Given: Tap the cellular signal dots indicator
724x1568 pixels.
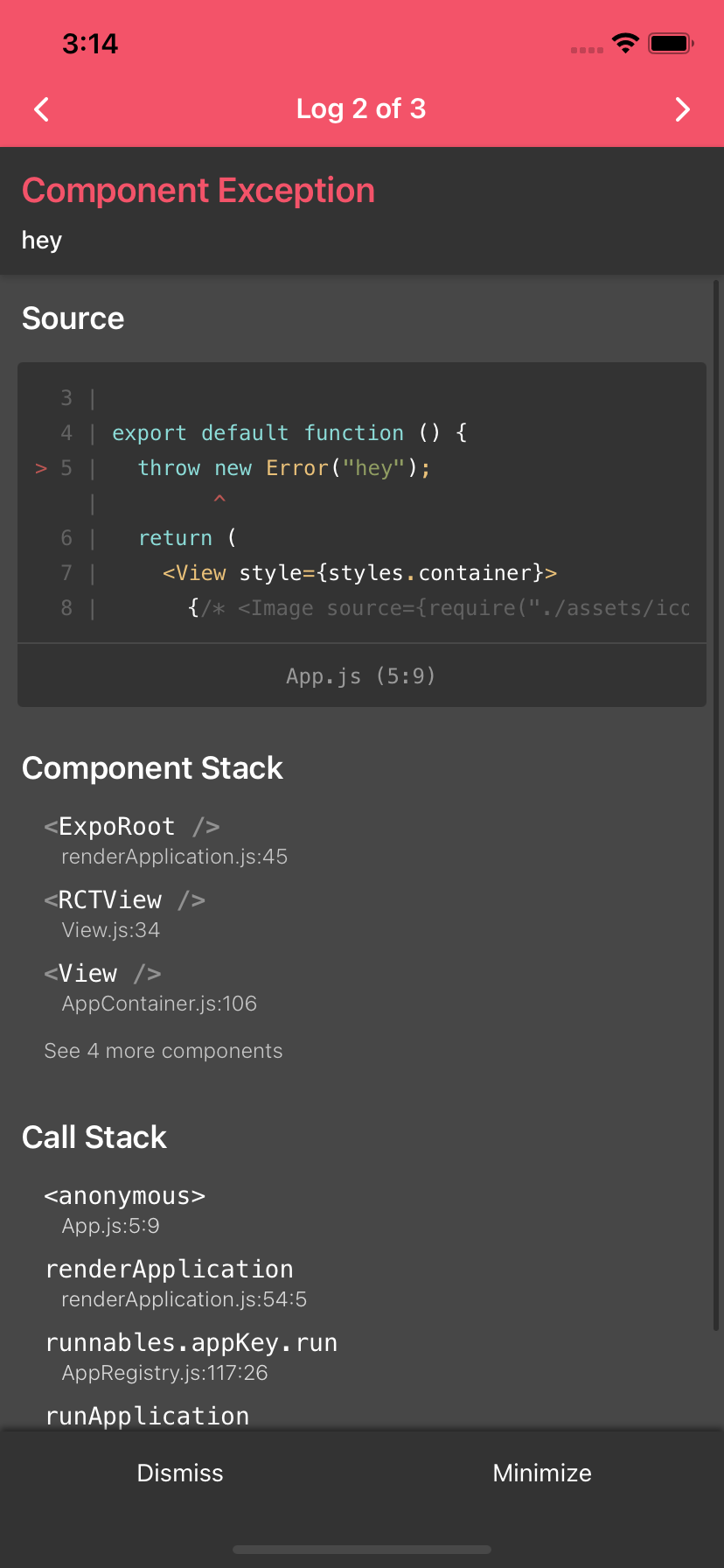Looking at the screenshot, I should coord(587,50).
